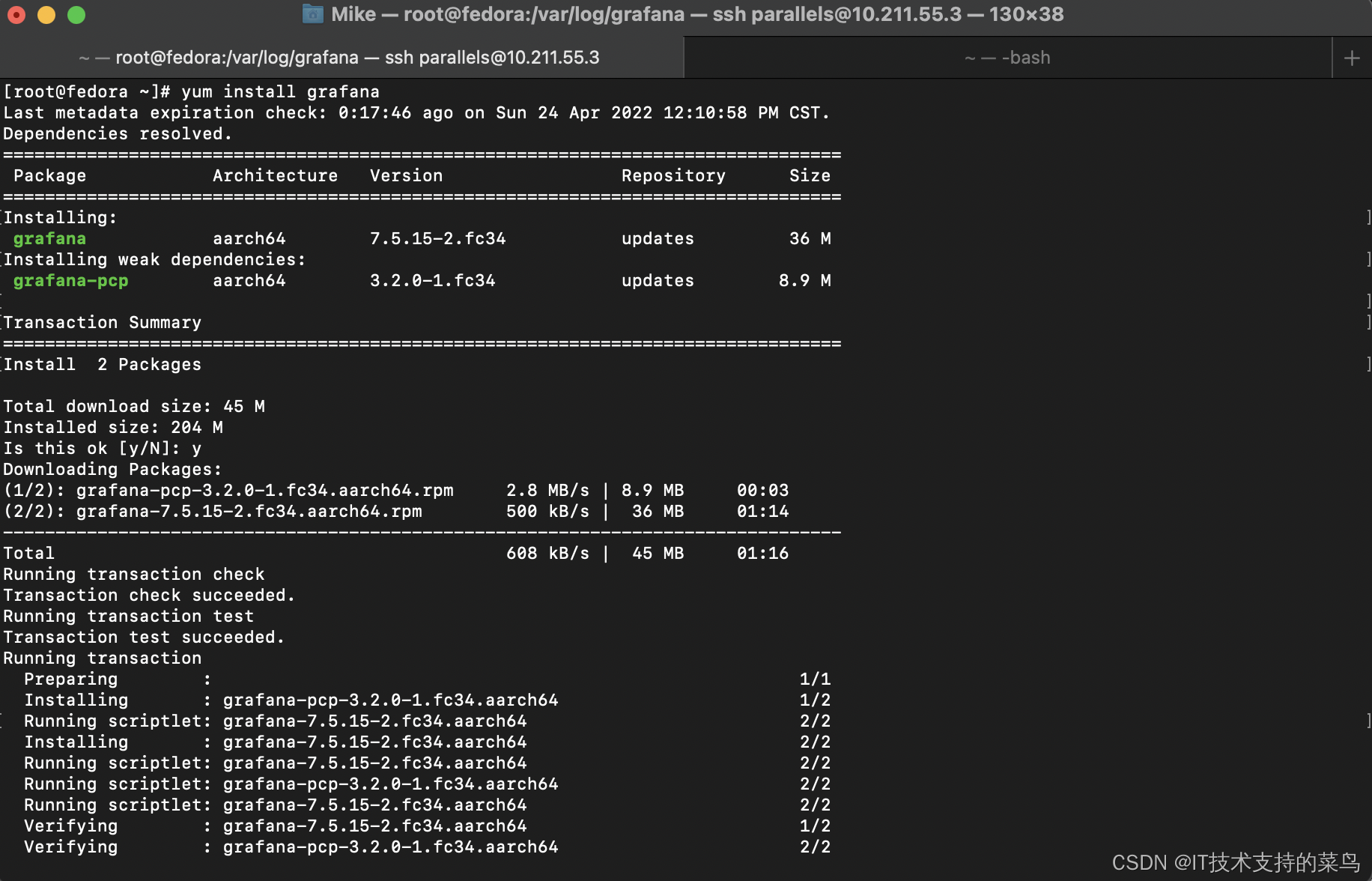1372x881 pixels.
Task: Click the '500 kB/s' download speed
Action: [547, 511]
